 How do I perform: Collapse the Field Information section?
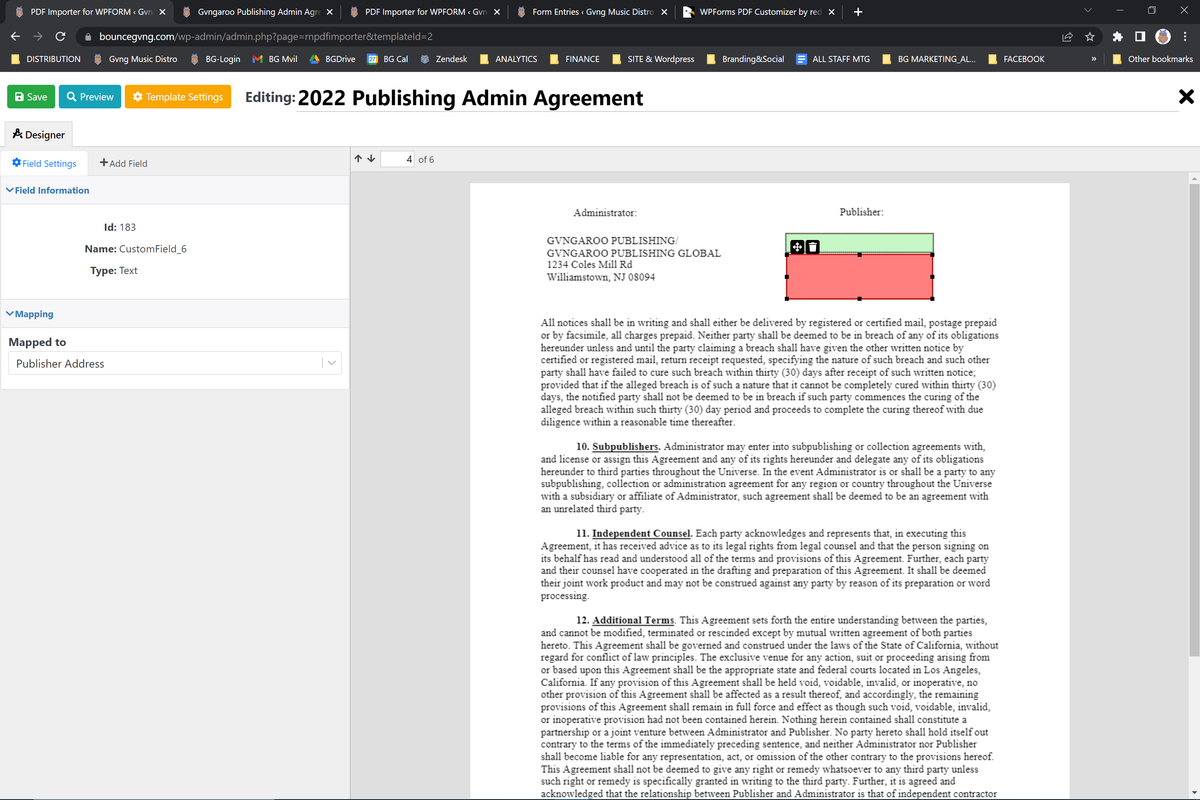[48, 190]
